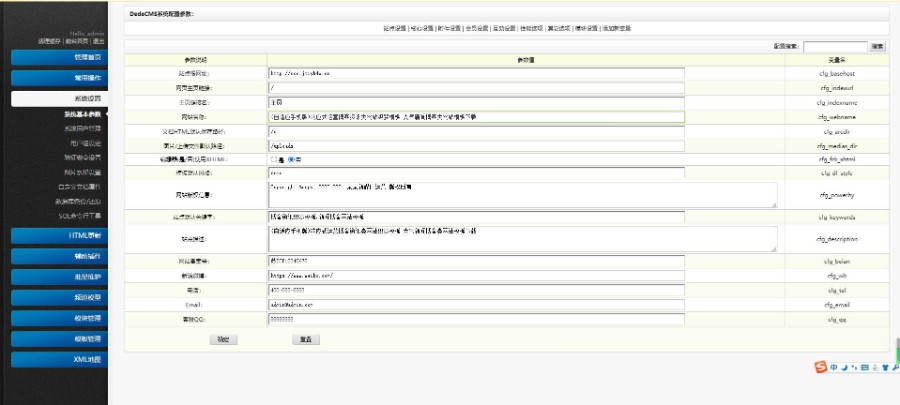900x405 pixels.
Task: Focus the cfg_tel phone field
Action: coord(476,290)
